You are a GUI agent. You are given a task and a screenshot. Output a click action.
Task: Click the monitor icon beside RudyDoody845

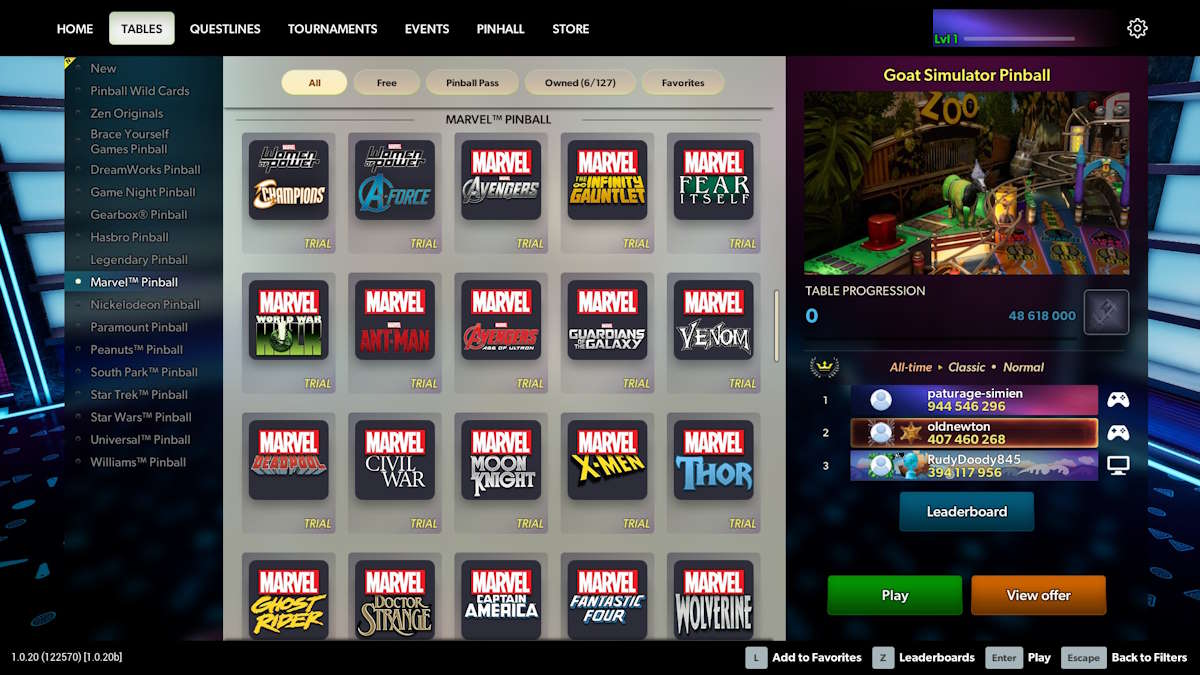(x=1117, y=466)
